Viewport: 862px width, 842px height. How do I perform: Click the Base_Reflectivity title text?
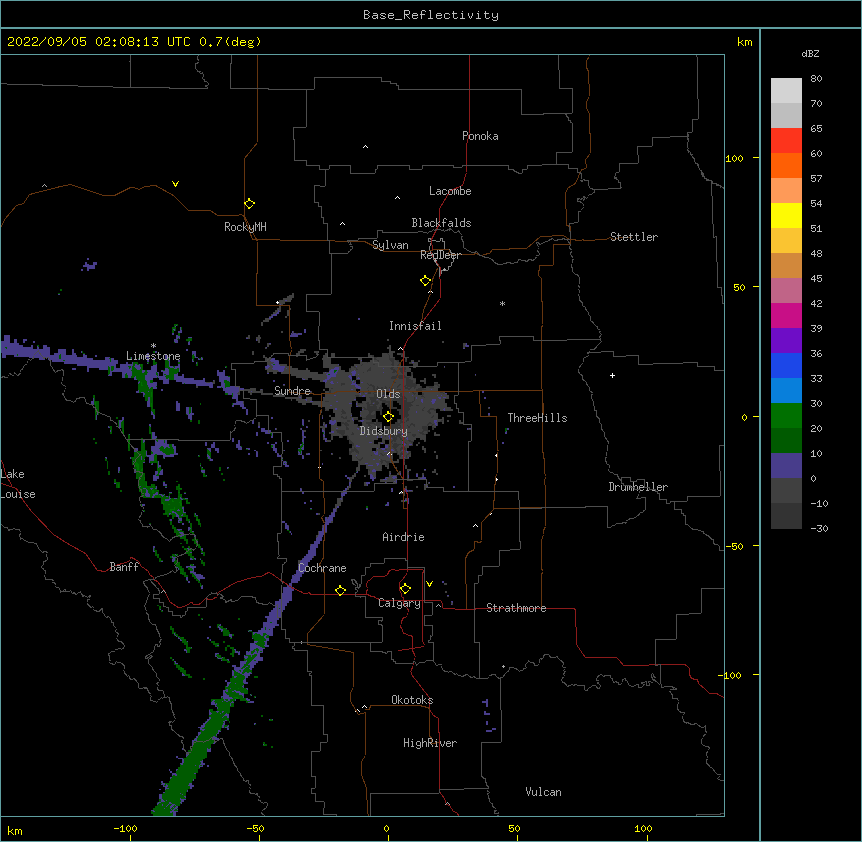click(x=431, y=15)
